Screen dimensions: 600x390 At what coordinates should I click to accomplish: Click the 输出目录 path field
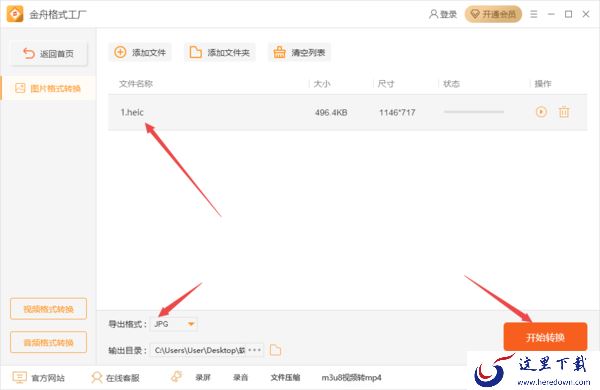(x=207, y=350)
